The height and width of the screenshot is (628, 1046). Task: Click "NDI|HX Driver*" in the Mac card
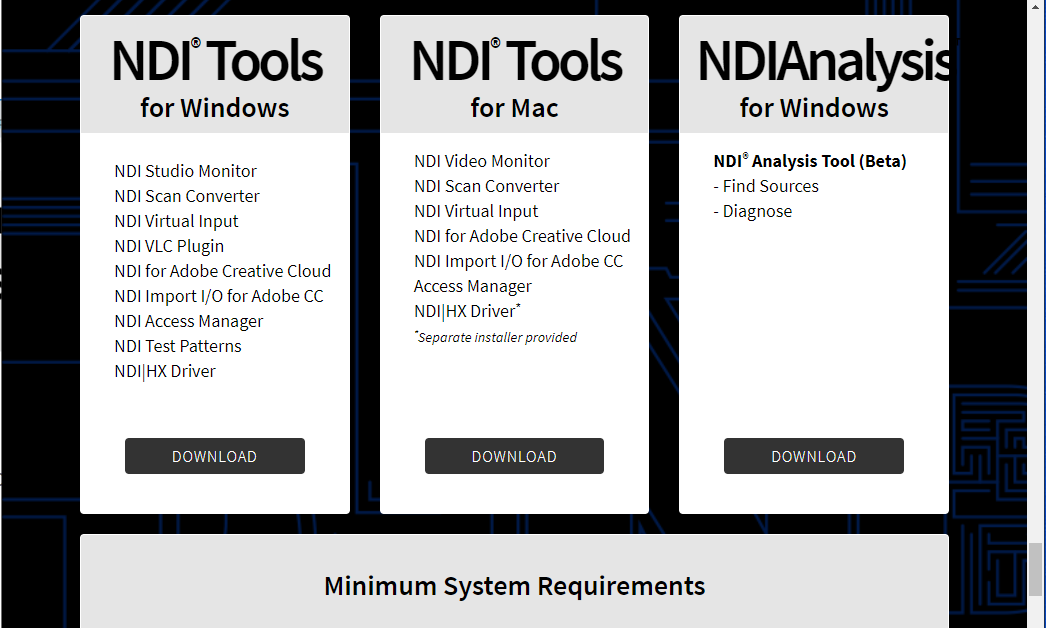point(467,311)
